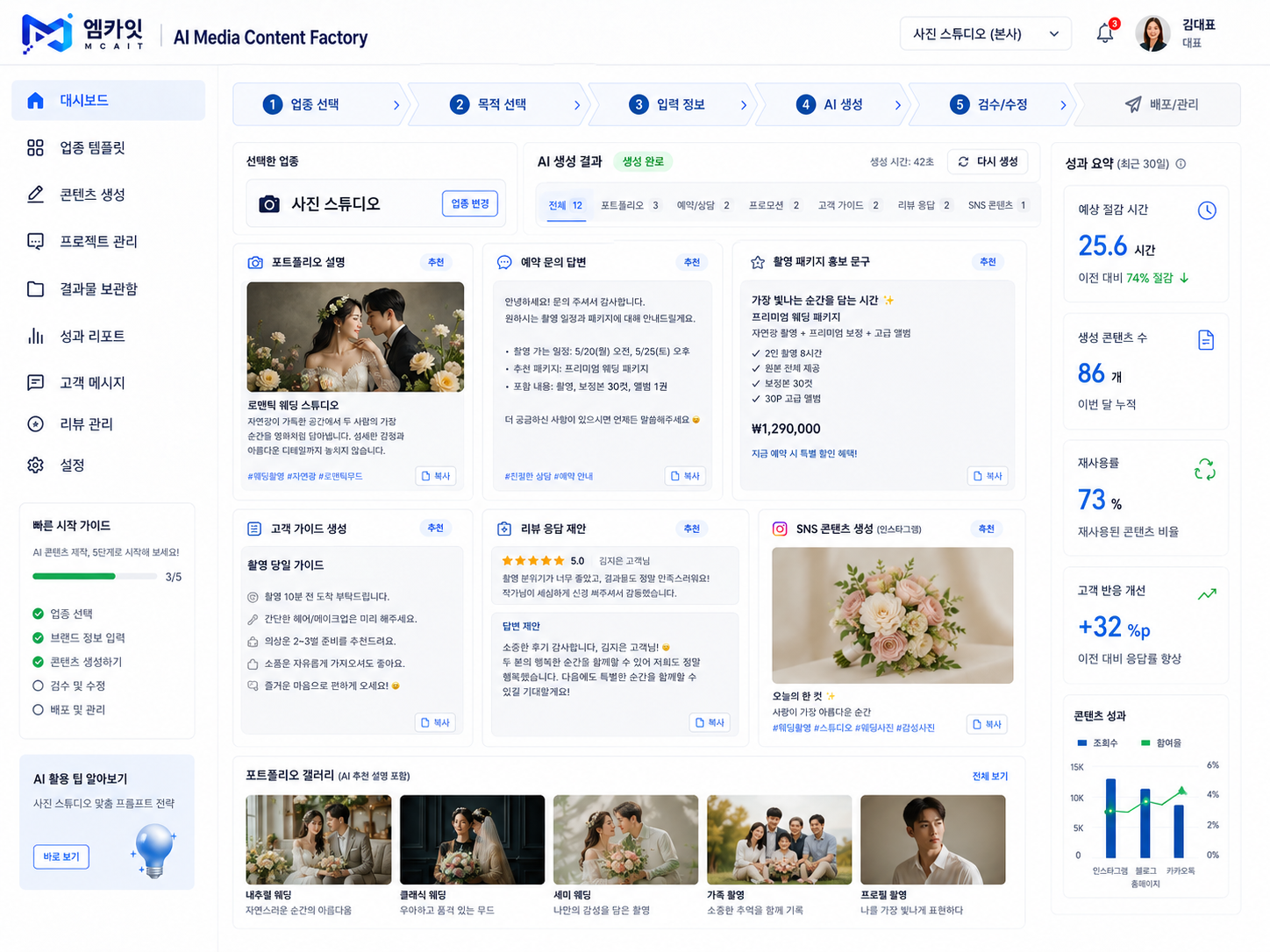Click the 김대표 profile avatar
Viewport: 1270px width, 952px height.
point(1152,34)
